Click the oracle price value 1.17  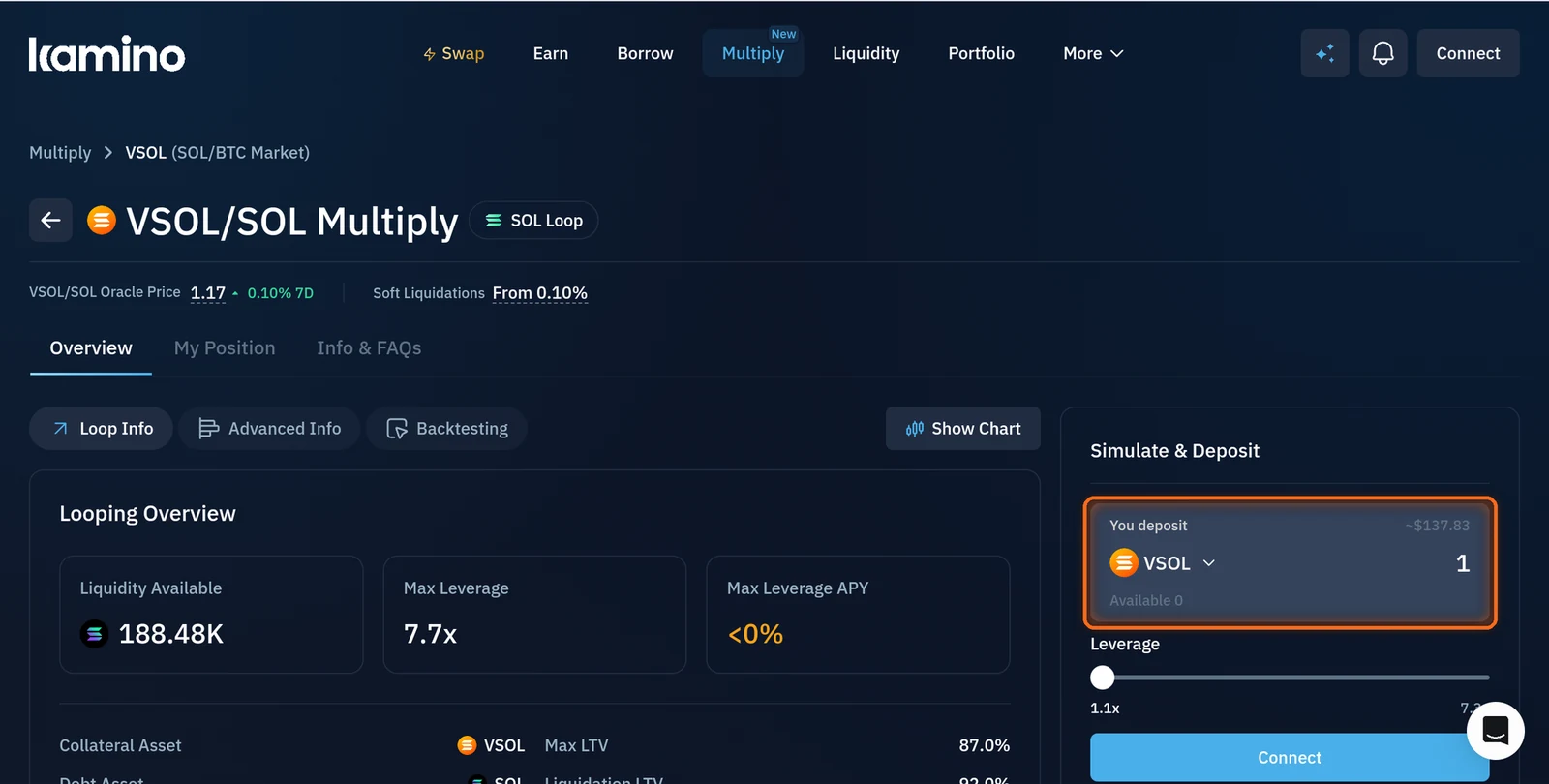click(x=207, y=293)
